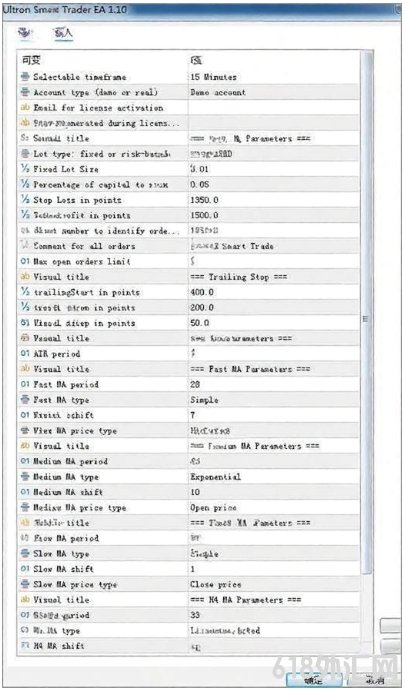
Task: Click the enum icon beside Slow MA price type
Action: [25, 584]
